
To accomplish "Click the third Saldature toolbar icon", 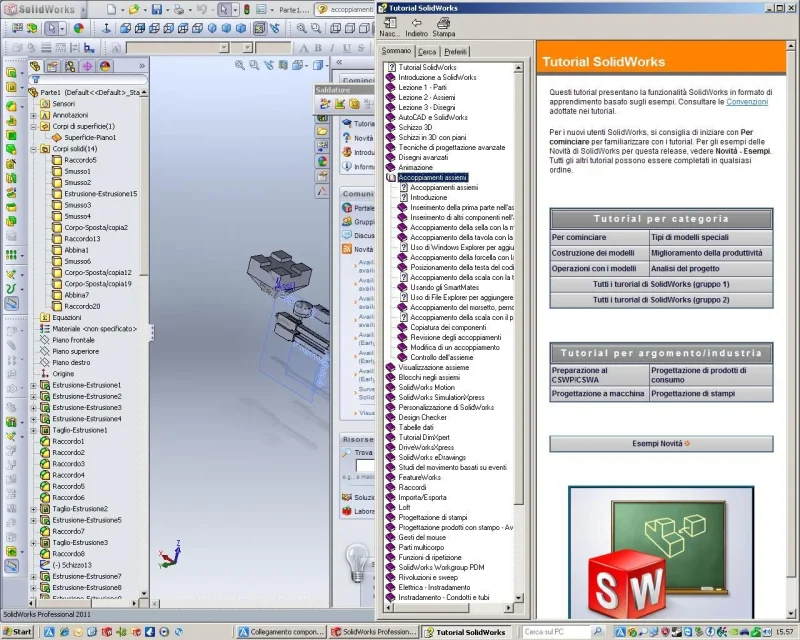I will point(354,104).
